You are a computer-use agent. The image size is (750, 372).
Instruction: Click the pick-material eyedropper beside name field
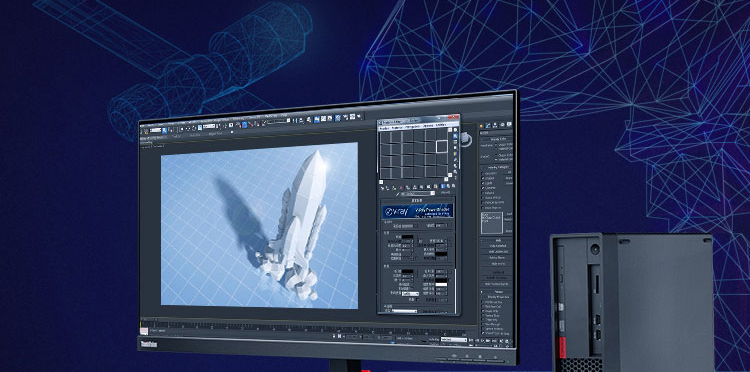[397, 194]
